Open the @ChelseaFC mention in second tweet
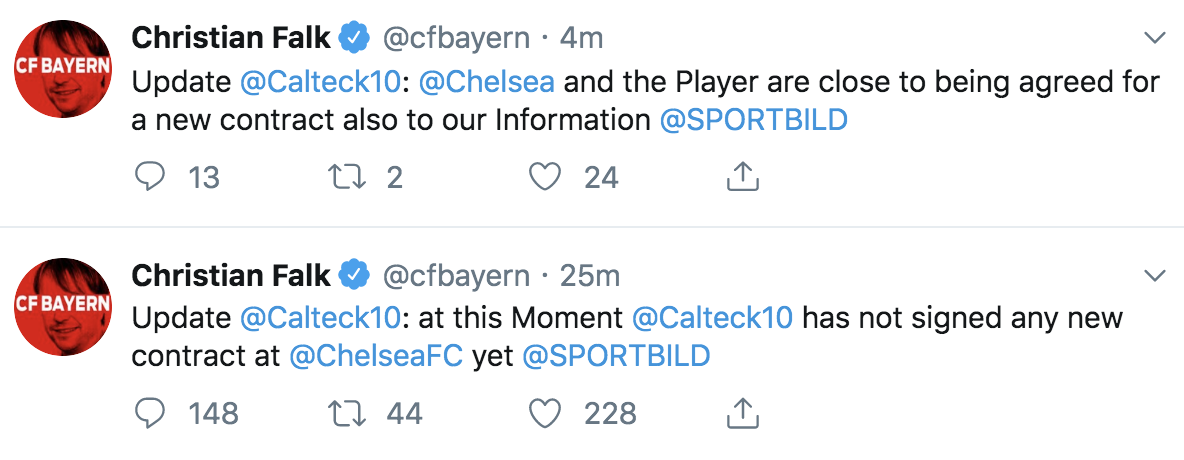1184x460 pixels. coord(376,355)
